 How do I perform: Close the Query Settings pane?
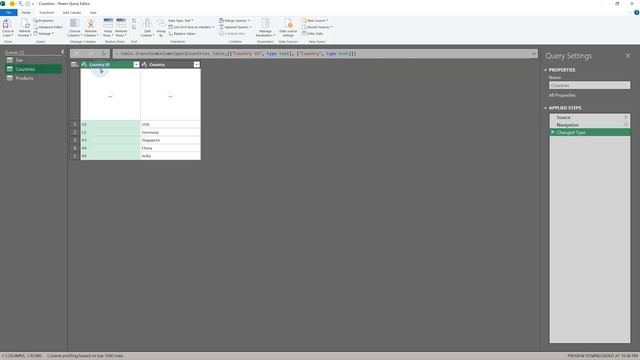(x=628, y=56)
